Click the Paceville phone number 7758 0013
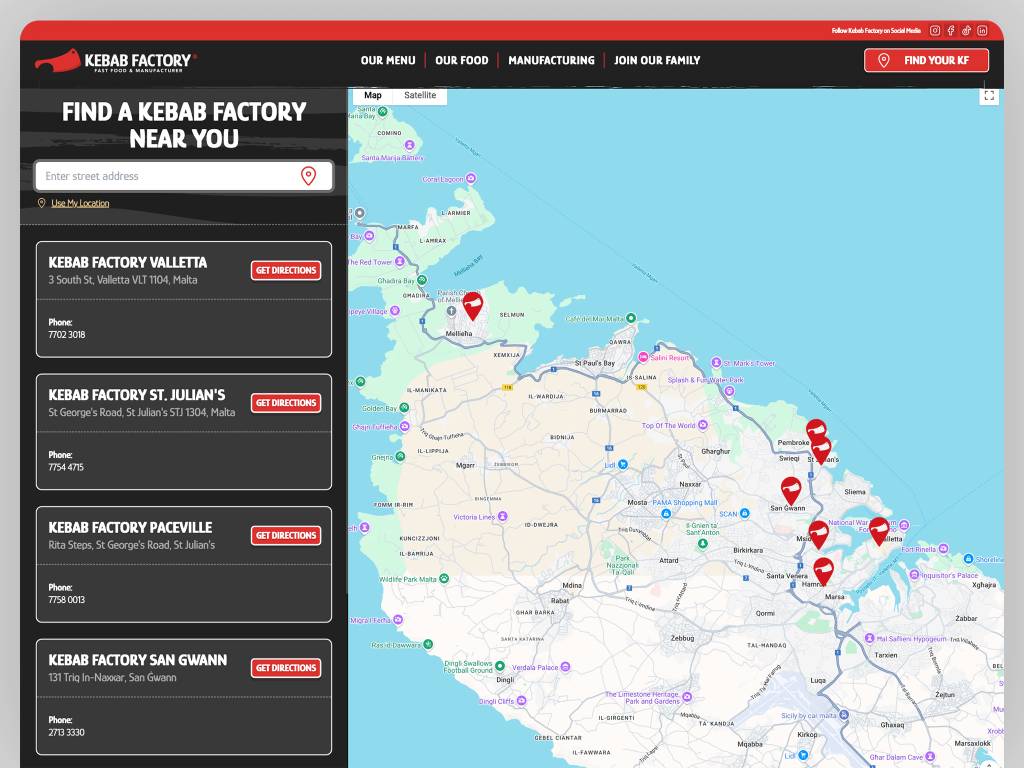This screenshot has width=1024, height=768. coord(67,600)
